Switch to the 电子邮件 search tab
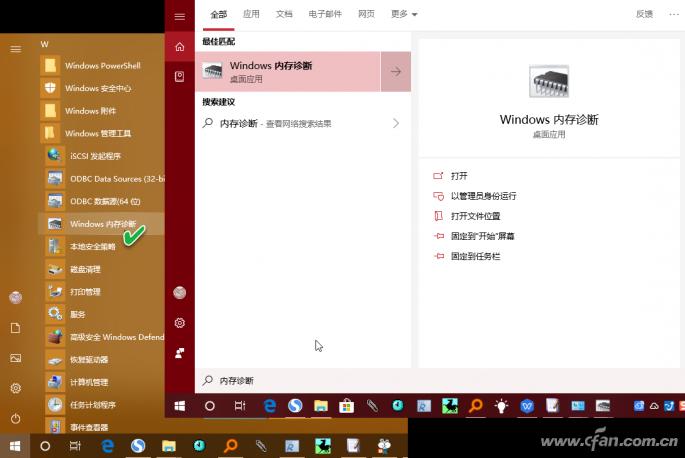The image size is (685, 458). (325, 14)
